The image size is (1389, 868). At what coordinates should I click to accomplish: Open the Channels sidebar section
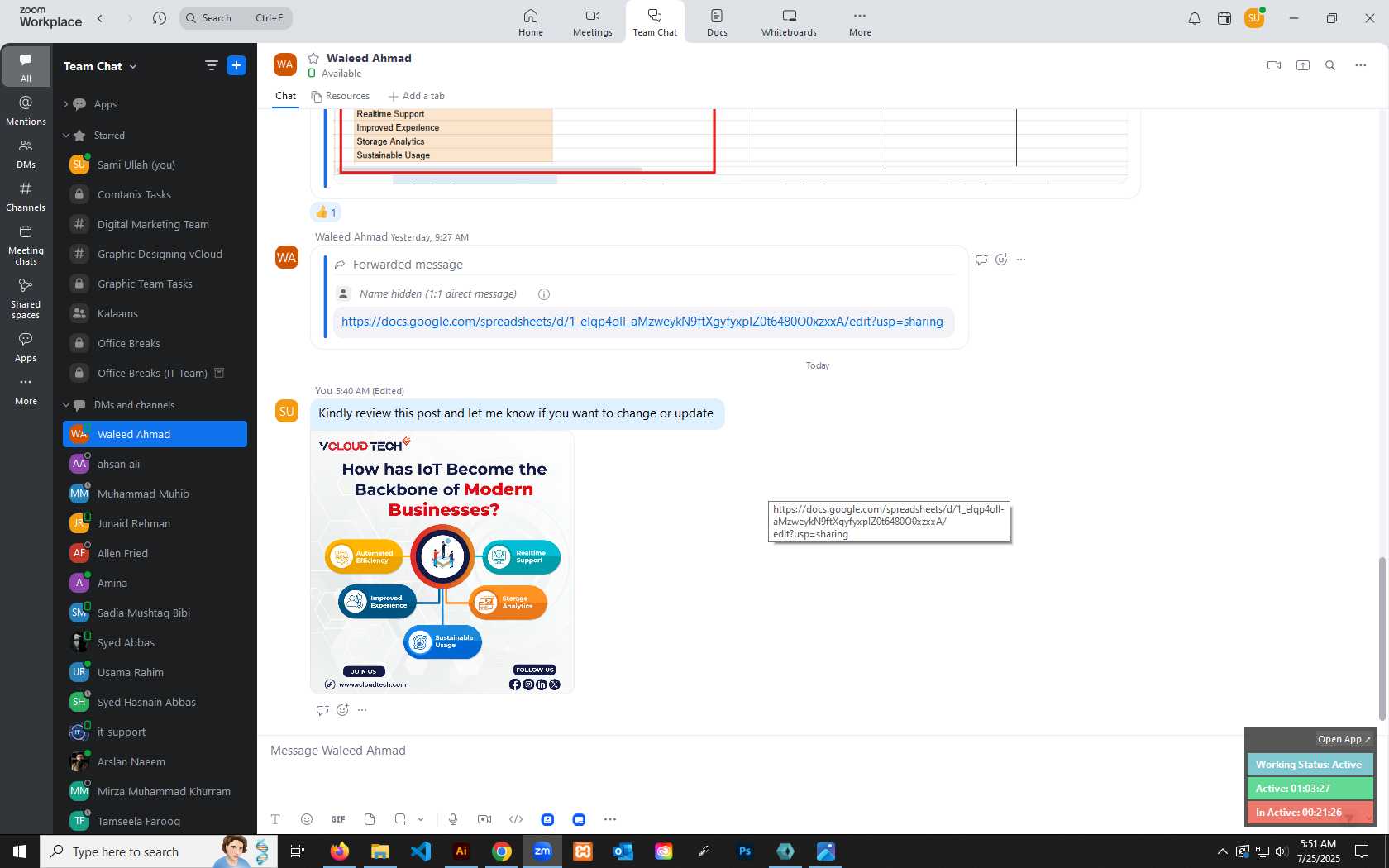click(26, 197)
